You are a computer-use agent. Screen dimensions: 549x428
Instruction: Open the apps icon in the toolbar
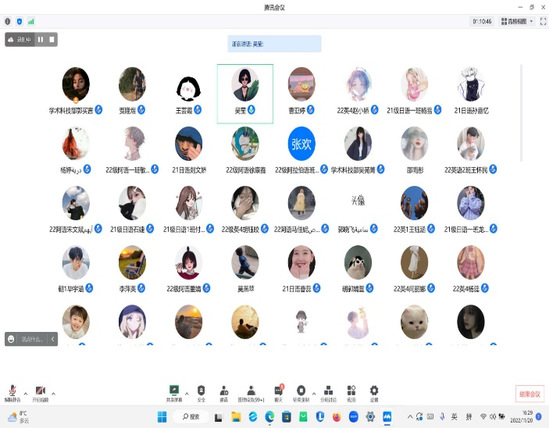click(351, 393)
